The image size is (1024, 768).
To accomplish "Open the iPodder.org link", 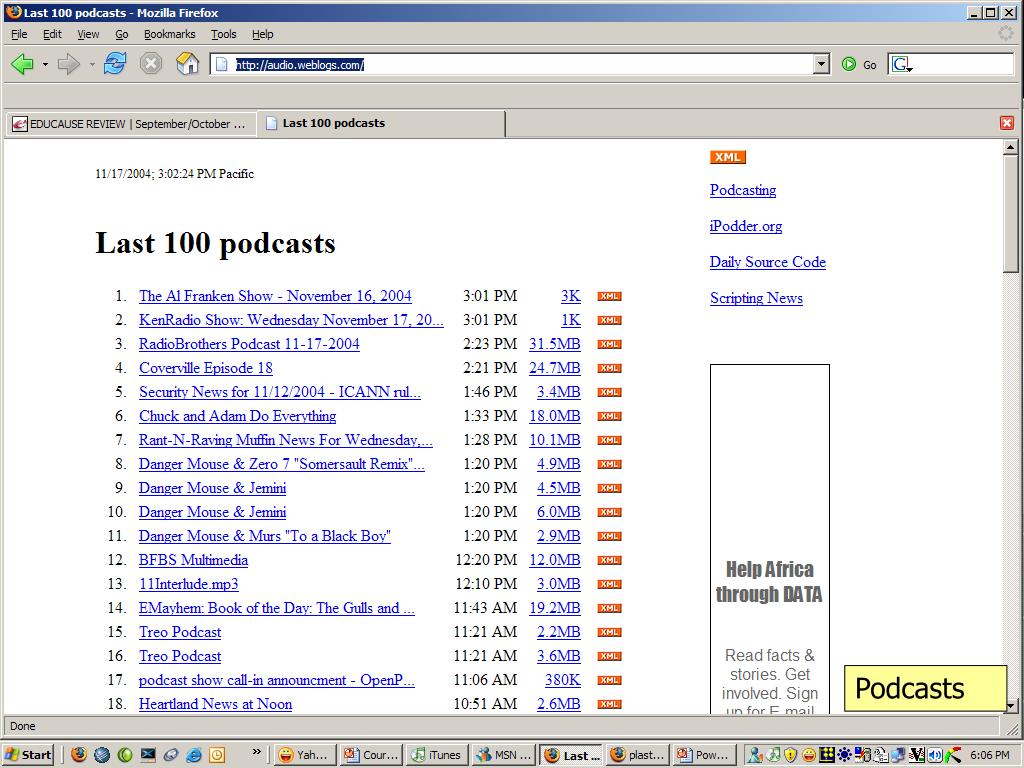I will pyautogui.click(x=746, y=226).
